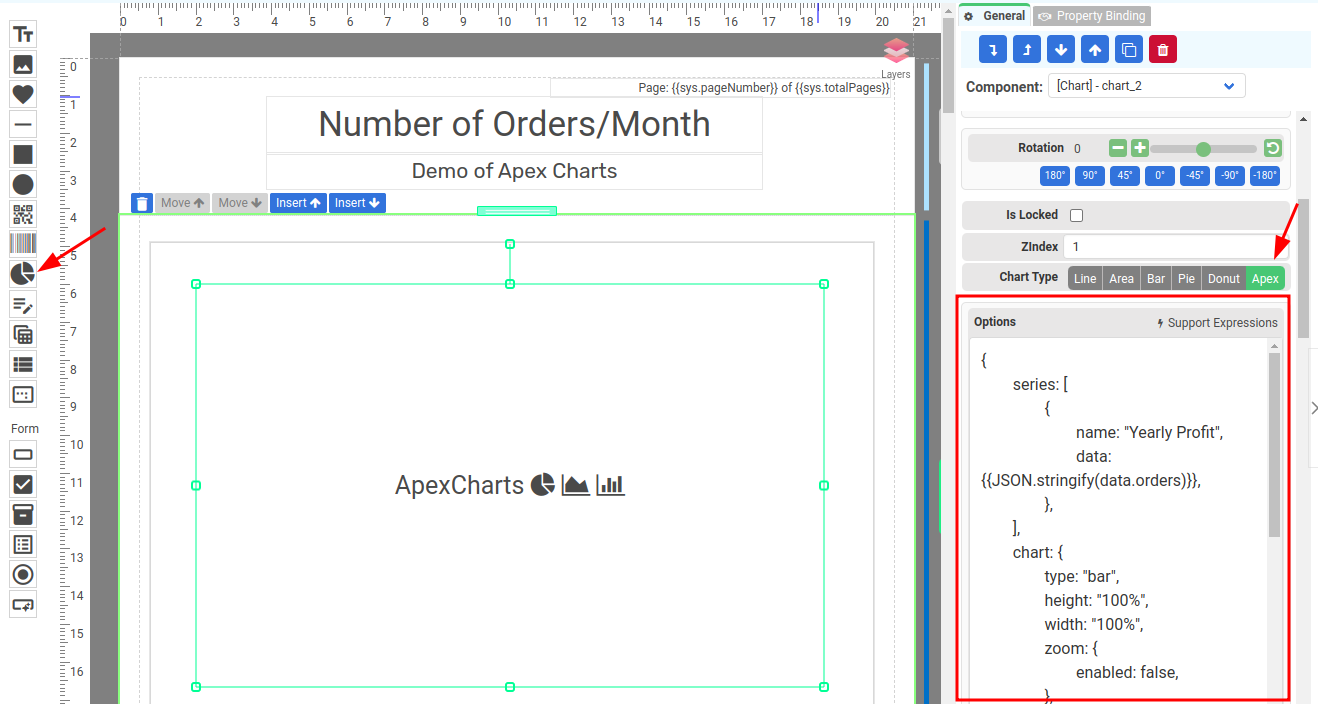Click the rotation slider handle
The width and height of the screenshot is (1318, 704).
(x=1203, y=149)
